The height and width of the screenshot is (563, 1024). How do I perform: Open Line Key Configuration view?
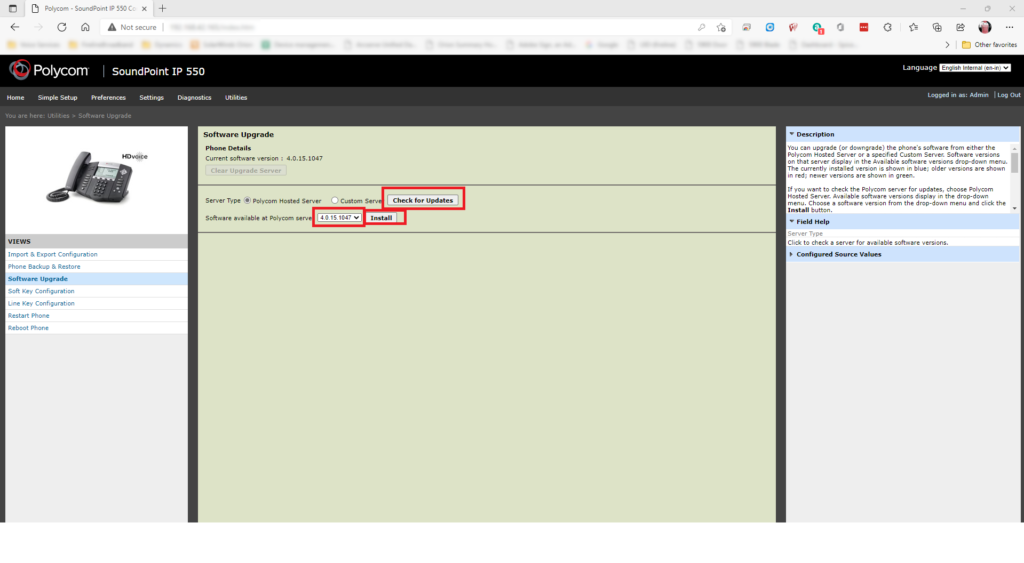coord(41,303)
